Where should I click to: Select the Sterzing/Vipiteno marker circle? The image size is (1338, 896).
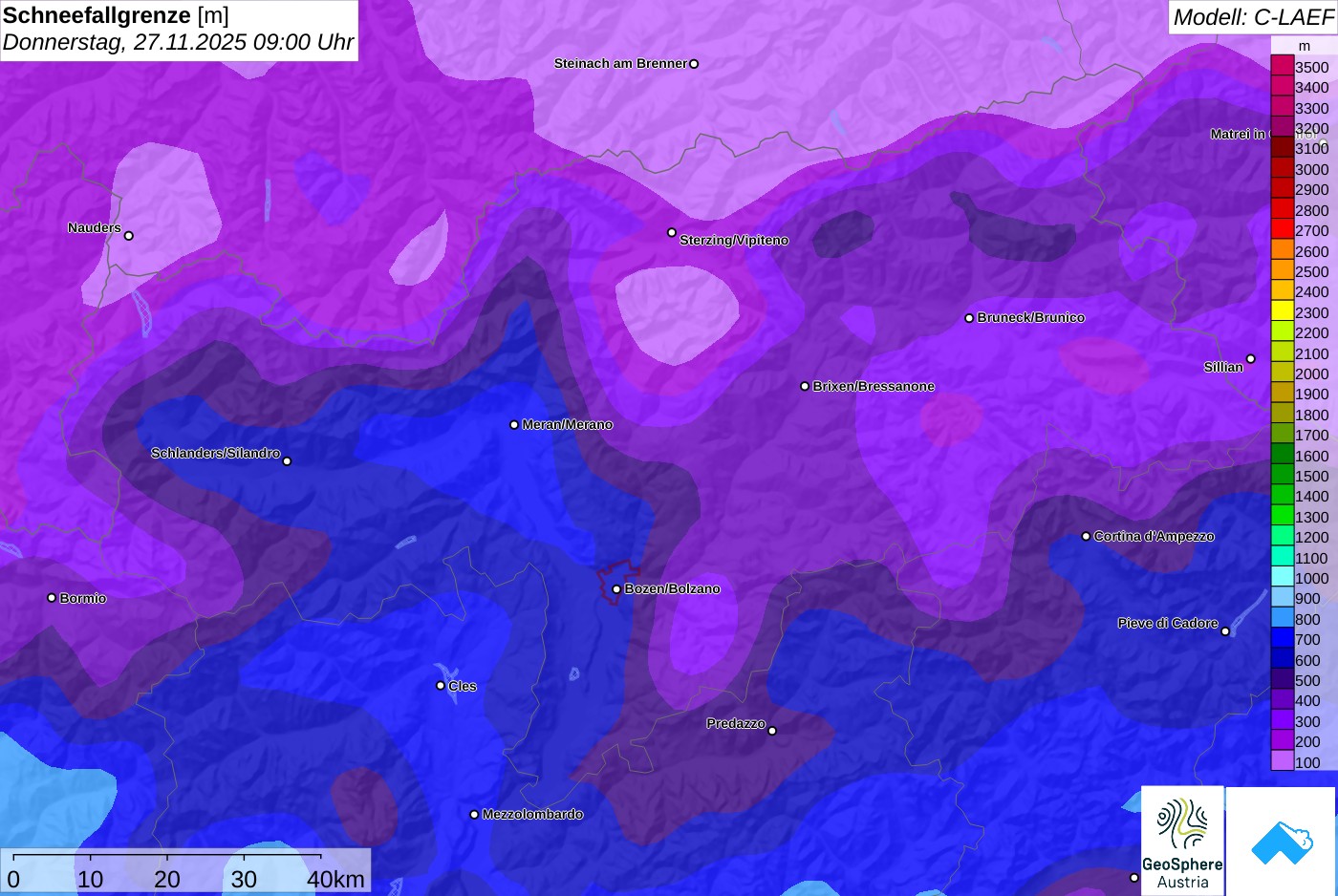click(672, 232)
